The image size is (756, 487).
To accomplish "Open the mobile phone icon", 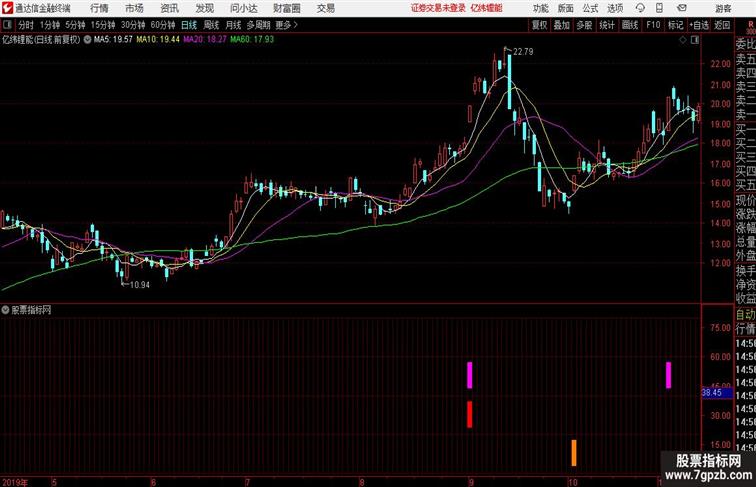I will [x=659, y=8].
